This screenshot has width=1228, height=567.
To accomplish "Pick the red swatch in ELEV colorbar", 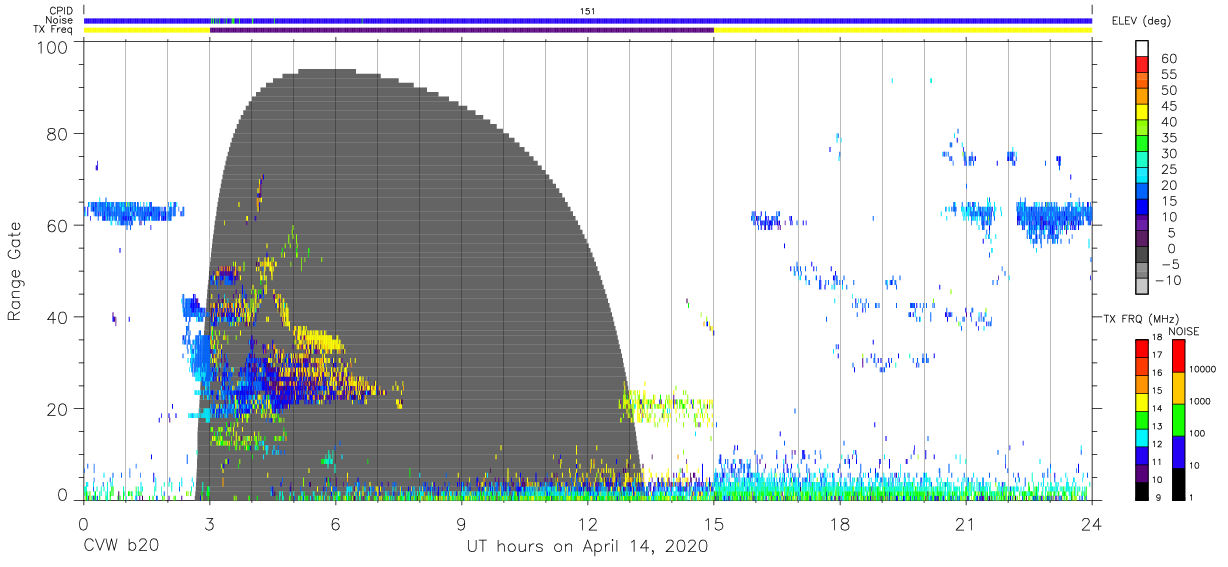I will pyautogui.click(x=1142, y=65).
